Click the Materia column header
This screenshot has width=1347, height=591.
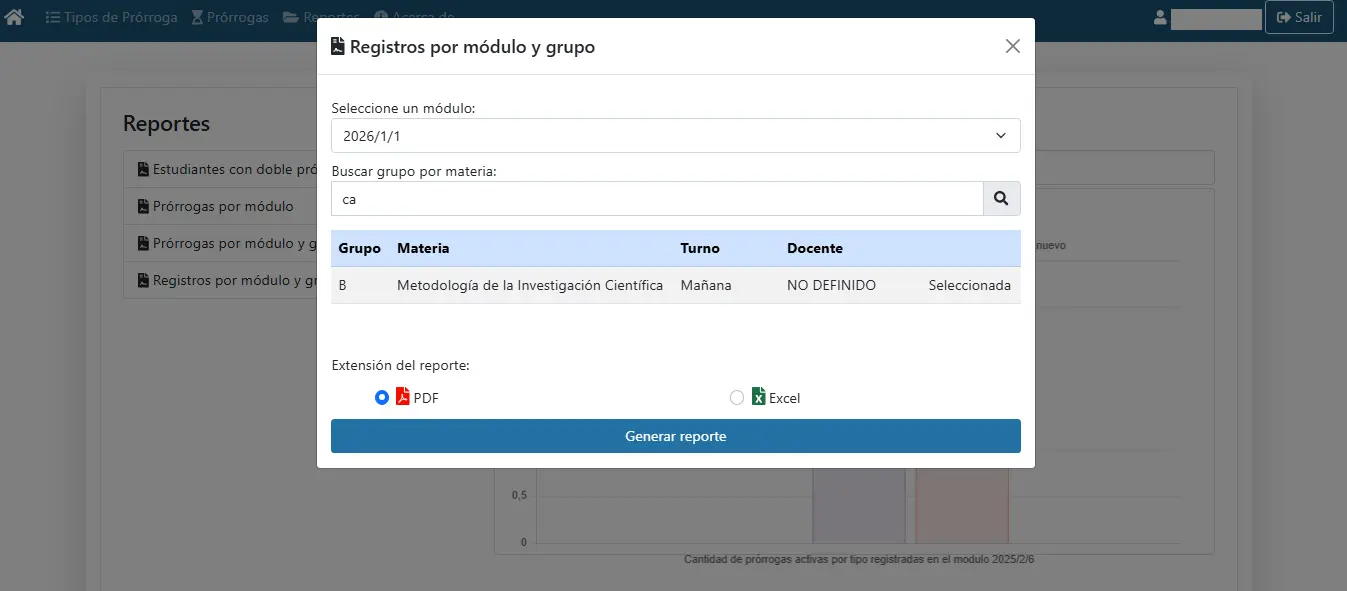423,248
